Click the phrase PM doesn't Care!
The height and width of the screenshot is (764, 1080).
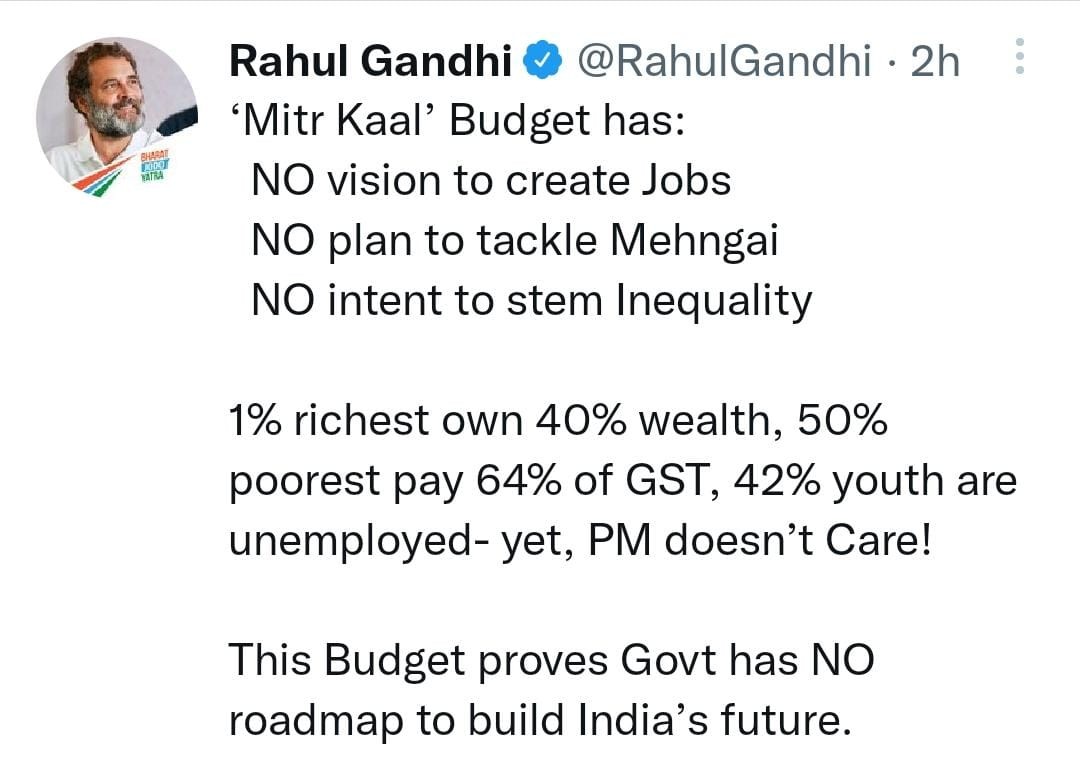[760, 540]
